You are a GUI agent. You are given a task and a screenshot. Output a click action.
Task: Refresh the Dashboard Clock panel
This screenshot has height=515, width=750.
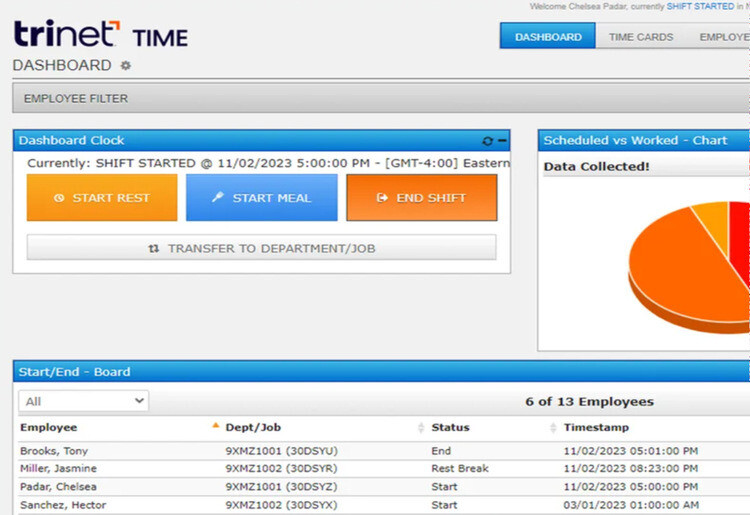[487, 141]
